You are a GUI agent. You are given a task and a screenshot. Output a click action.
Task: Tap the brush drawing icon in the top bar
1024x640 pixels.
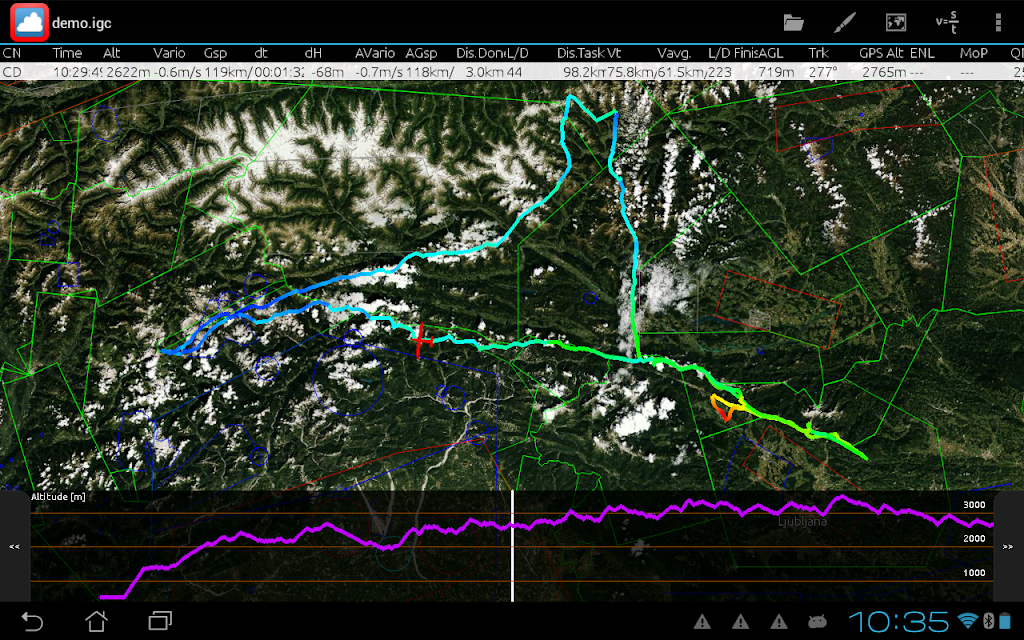[844, 23]
